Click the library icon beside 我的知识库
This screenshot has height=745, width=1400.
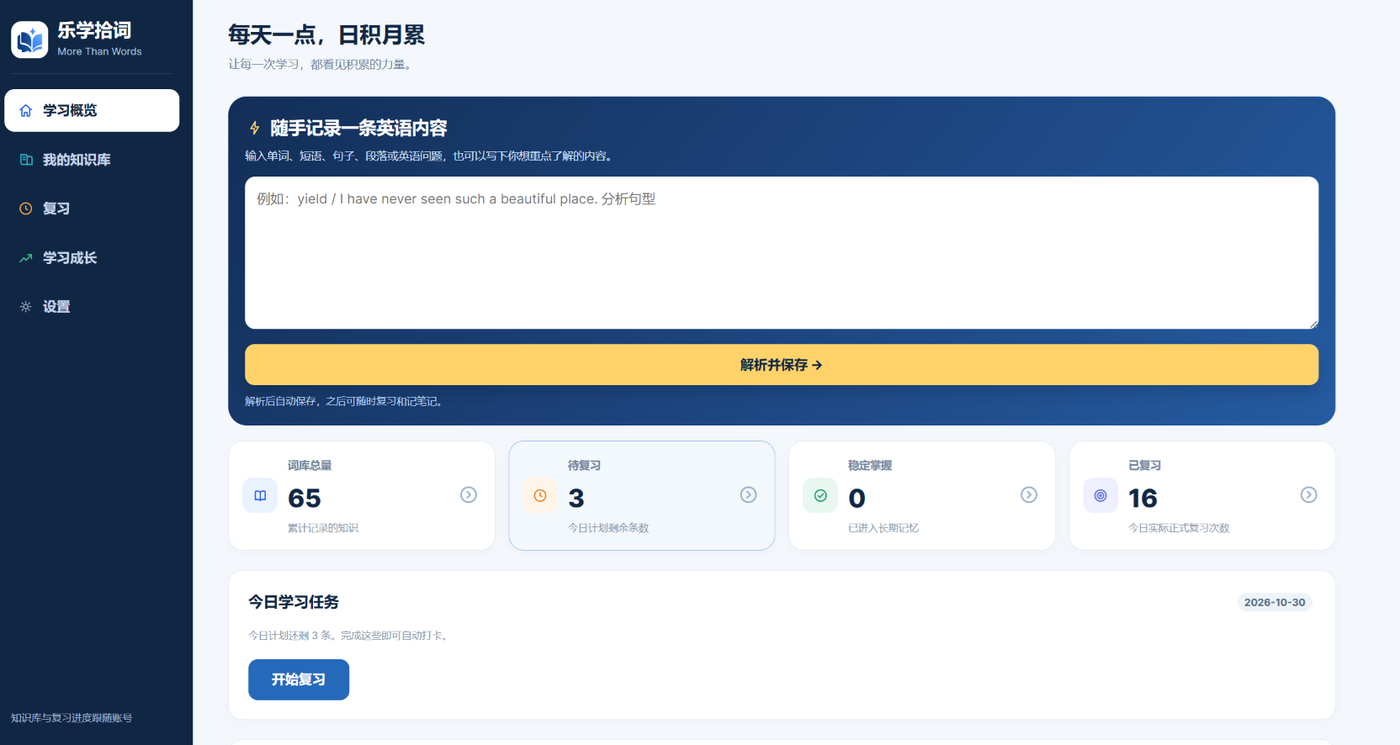26,159
